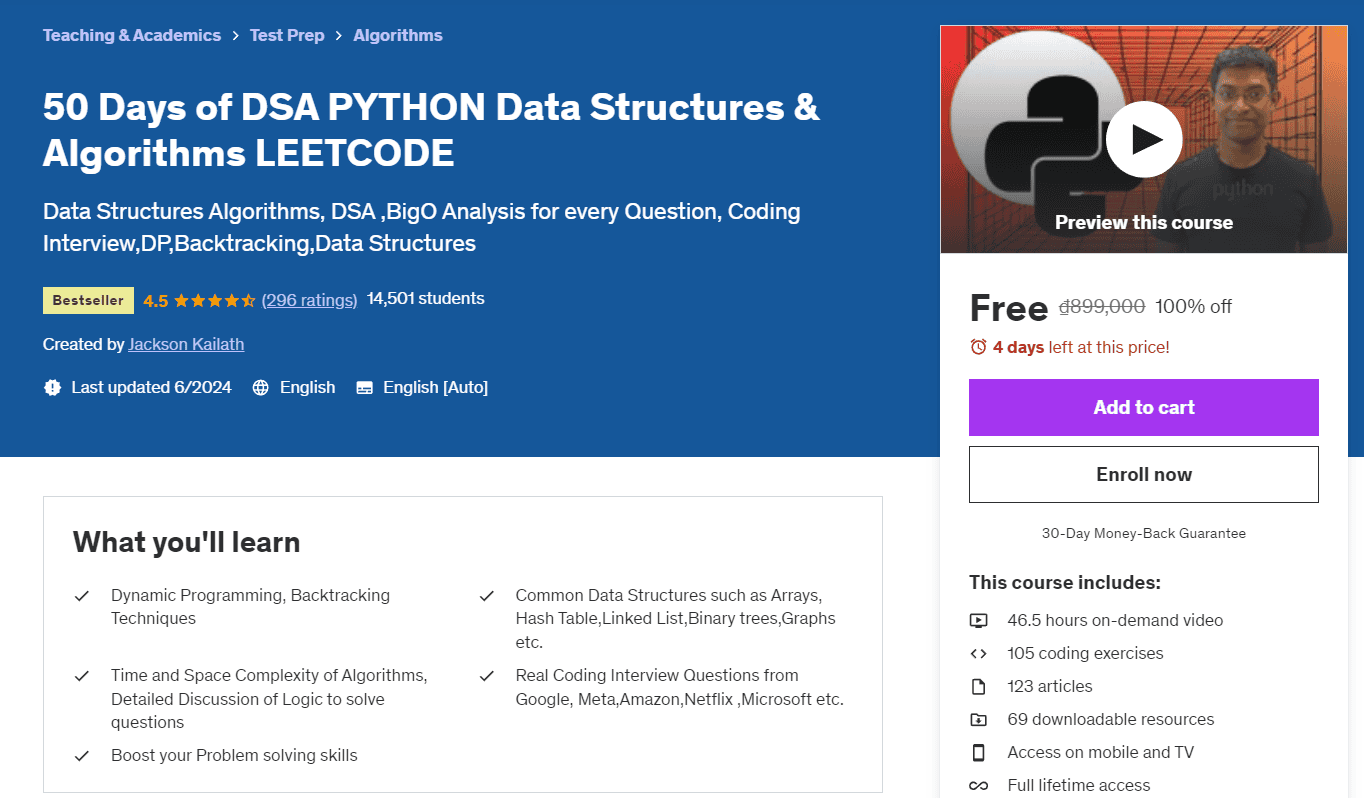This screenshot has height=798, width=1364.
Task: Click the coding exercises brackets icon
Action: (x=978, y=653)
